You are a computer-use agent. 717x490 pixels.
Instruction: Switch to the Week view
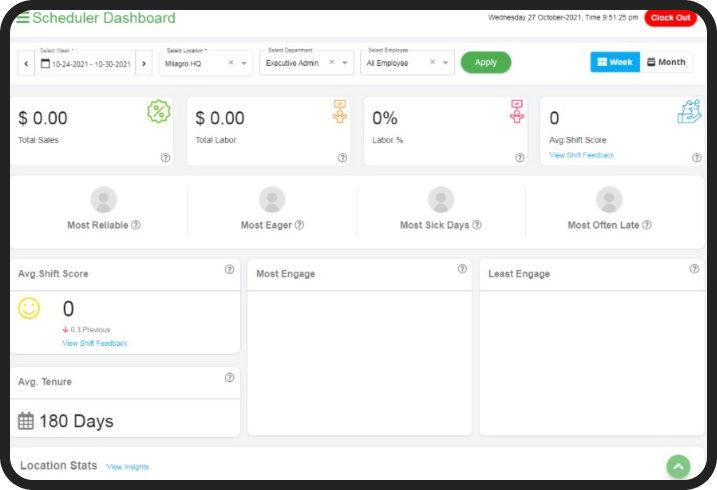coord(615,62)
